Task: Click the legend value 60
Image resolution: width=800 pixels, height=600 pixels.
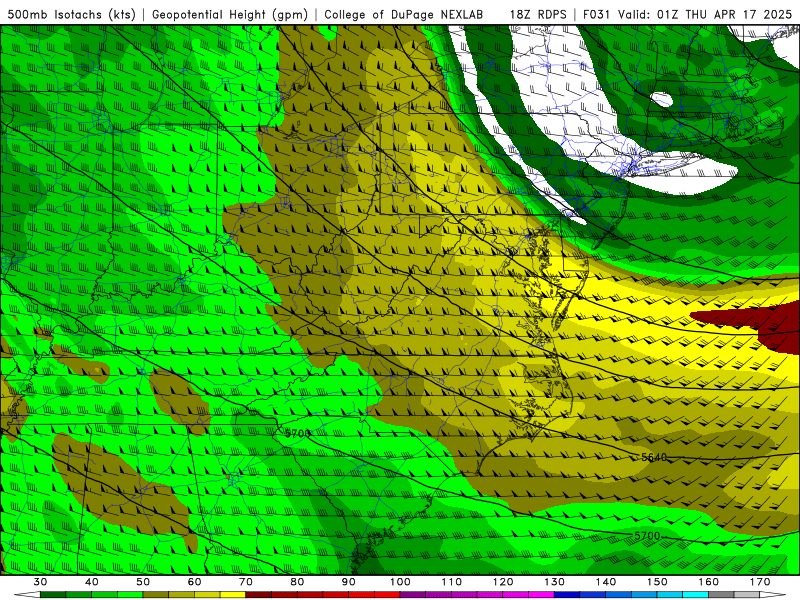Action: pyautogui.click(x=194, y=582)
